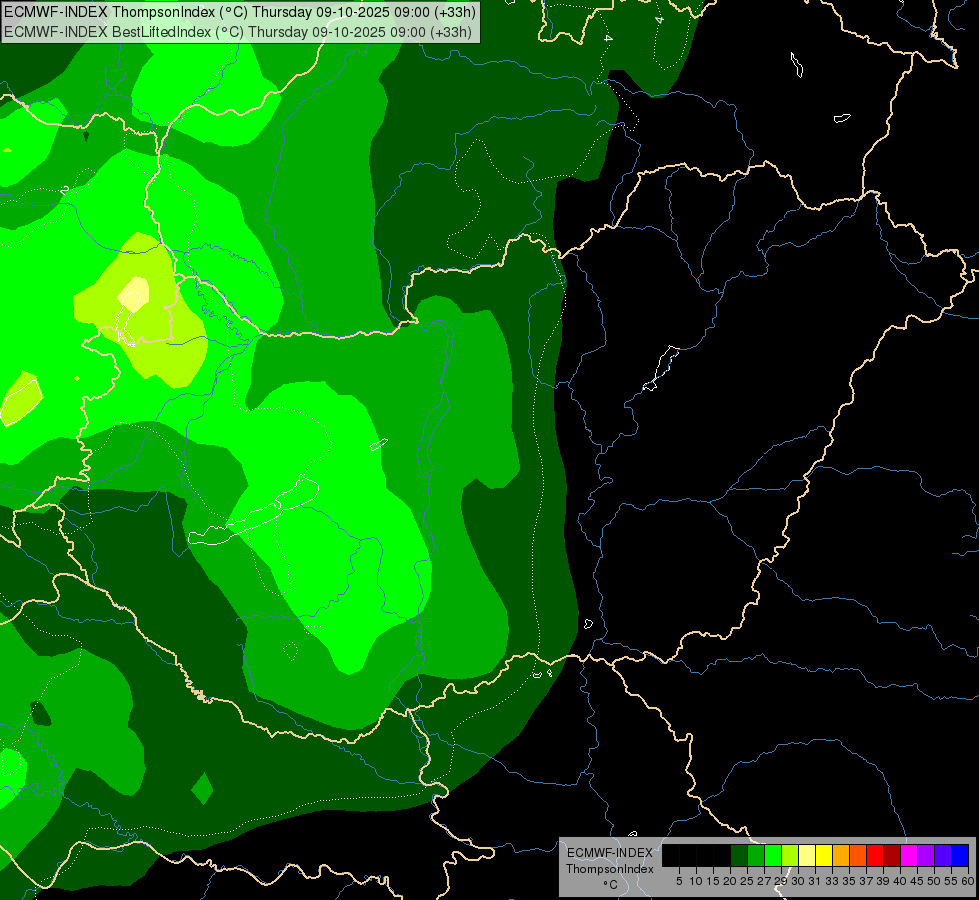Click the legend scale value 45

pyautogui.click(x=917, y=881)
